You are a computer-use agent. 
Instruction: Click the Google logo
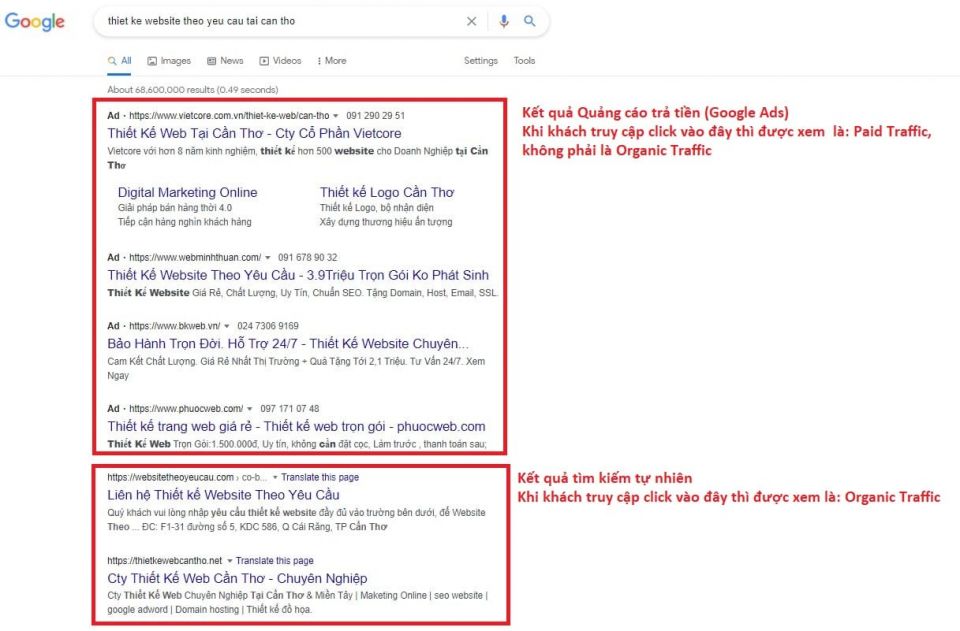[x=35, y=22]
